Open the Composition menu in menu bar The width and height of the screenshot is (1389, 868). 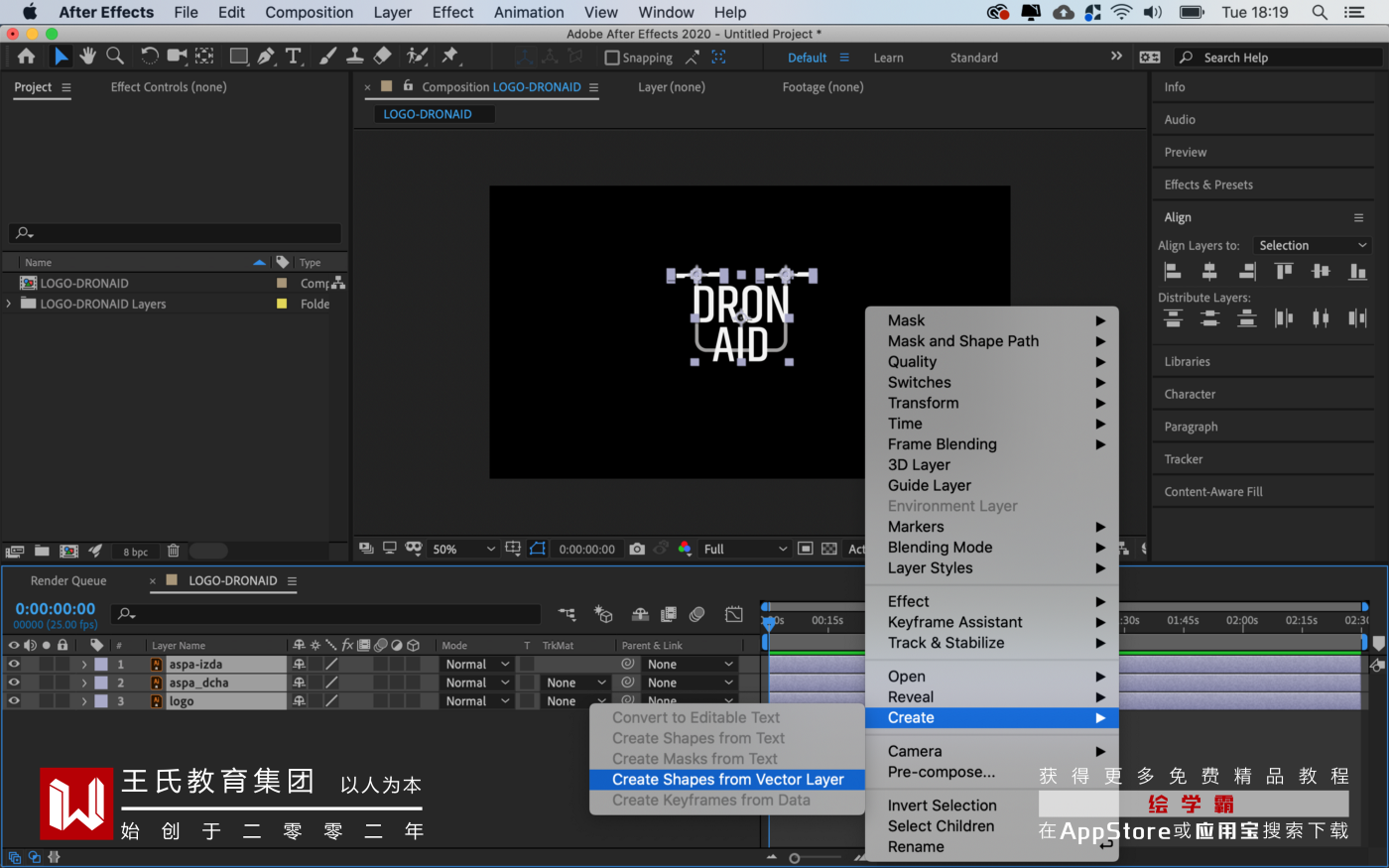309,12
